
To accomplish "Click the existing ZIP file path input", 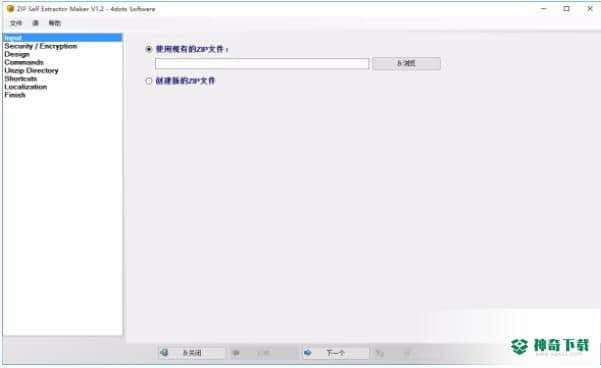I will point(262,64).
